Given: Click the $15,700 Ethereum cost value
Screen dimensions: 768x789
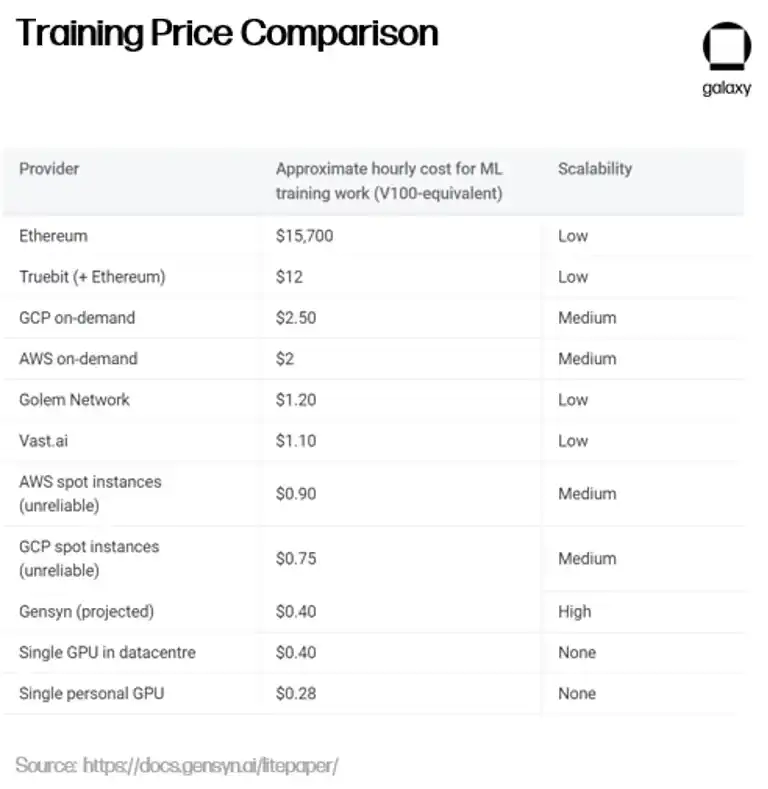Looking at the screenshot, I should 304,236.
